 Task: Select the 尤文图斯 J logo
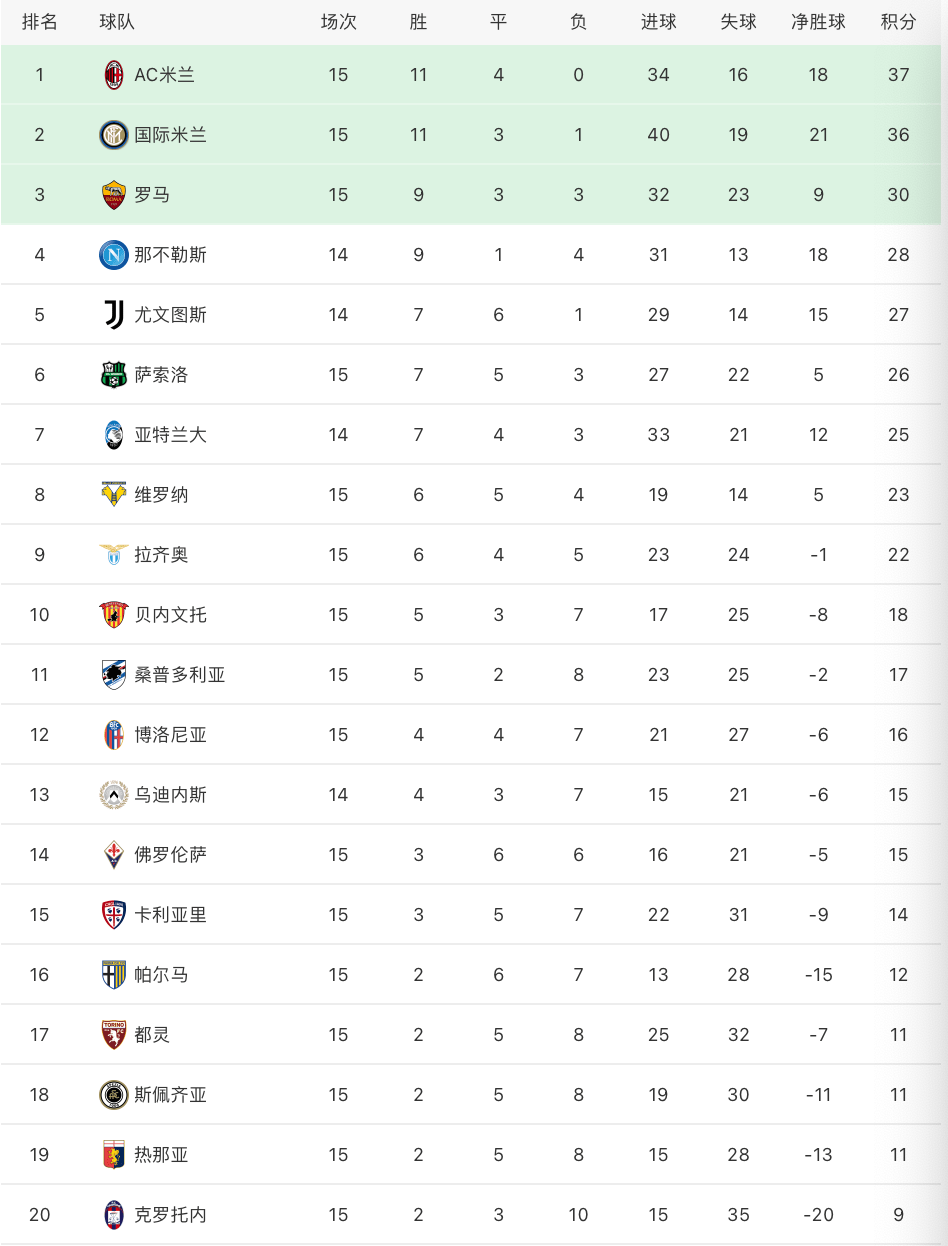(x=114, y=315)
